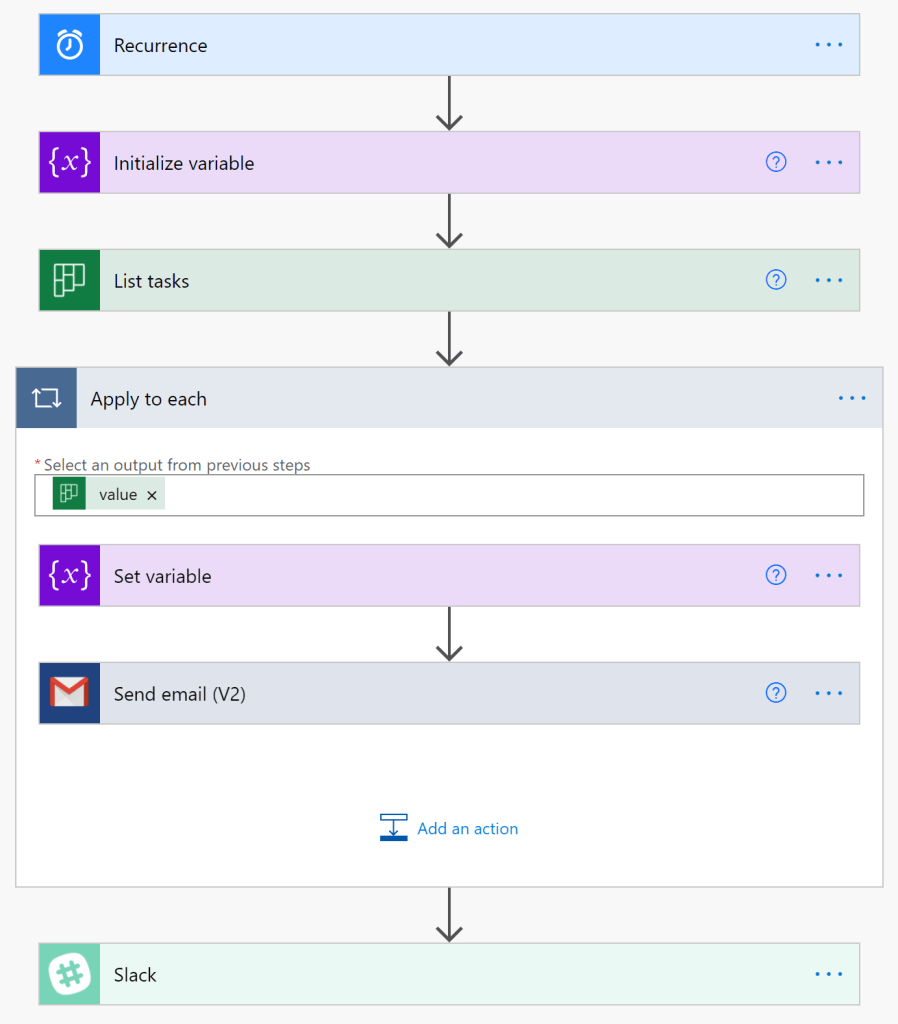The height and width of the screenshot is (1024, 898).
Task: Click the Set variable purple icon
Action: tap(69, 576)
